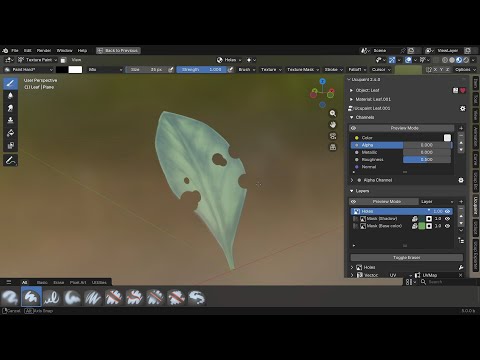
Task: Open the Falloff dropdown
Action: point(357,70)
